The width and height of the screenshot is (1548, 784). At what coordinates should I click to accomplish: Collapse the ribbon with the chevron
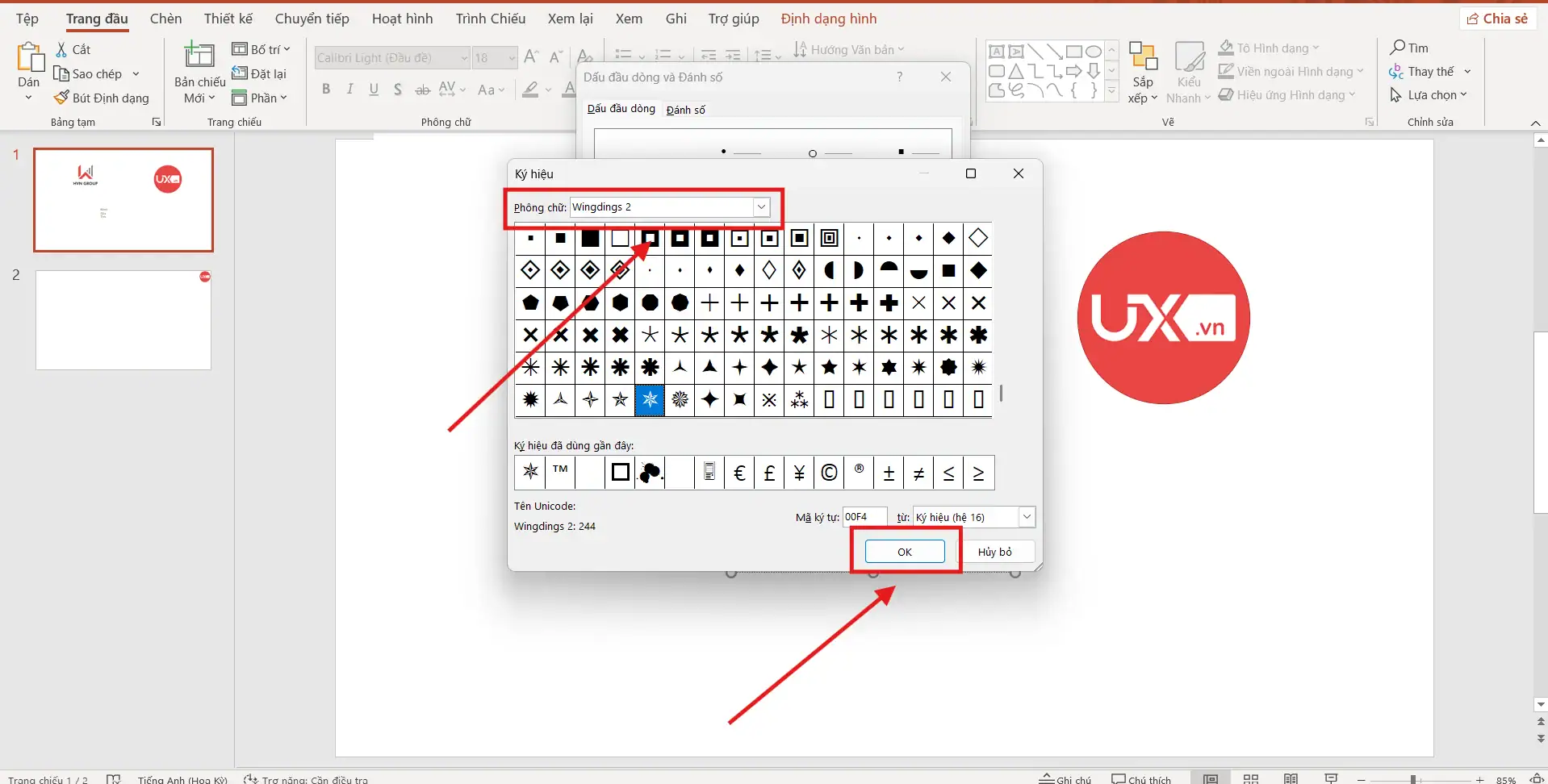coord(1535,123)
